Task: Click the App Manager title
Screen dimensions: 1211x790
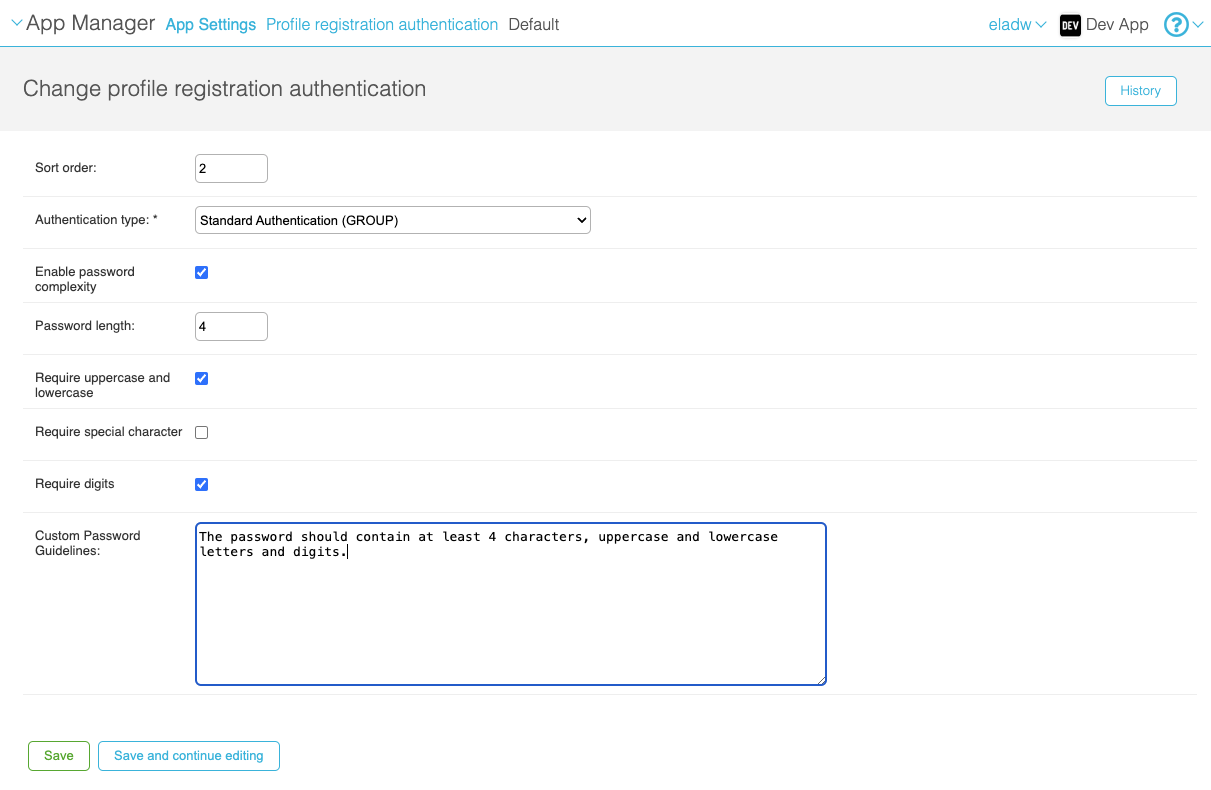Action: [x=91, y=23]
